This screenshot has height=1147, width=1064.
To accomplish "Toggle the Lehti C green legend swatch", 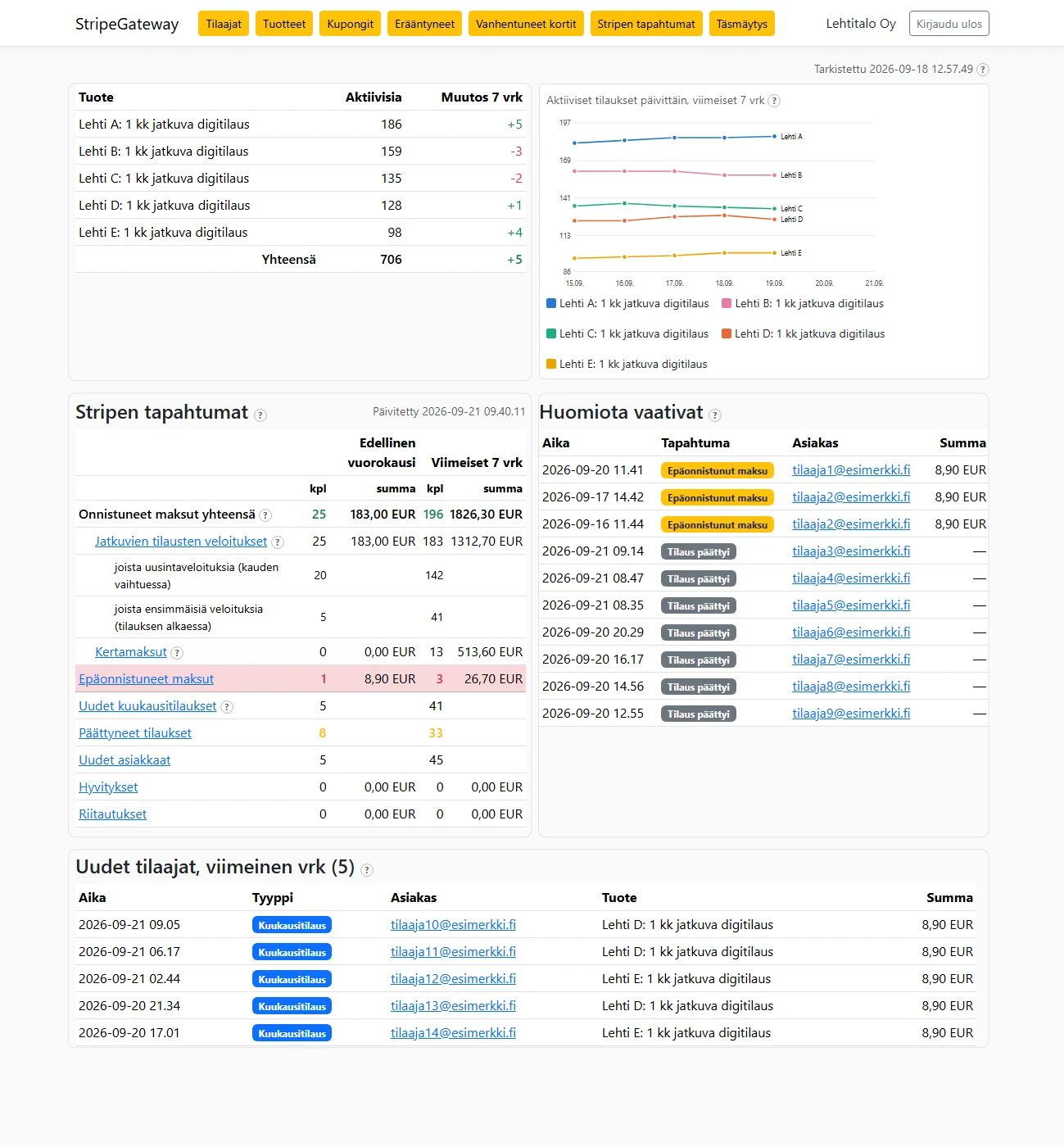I will tap(551, 333).
